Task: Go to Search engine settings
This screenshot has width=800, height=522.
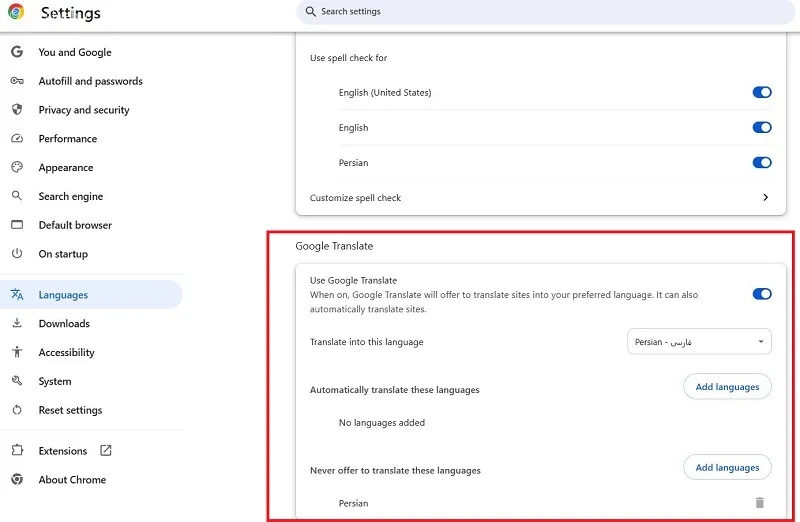Action: coord(70,196)
